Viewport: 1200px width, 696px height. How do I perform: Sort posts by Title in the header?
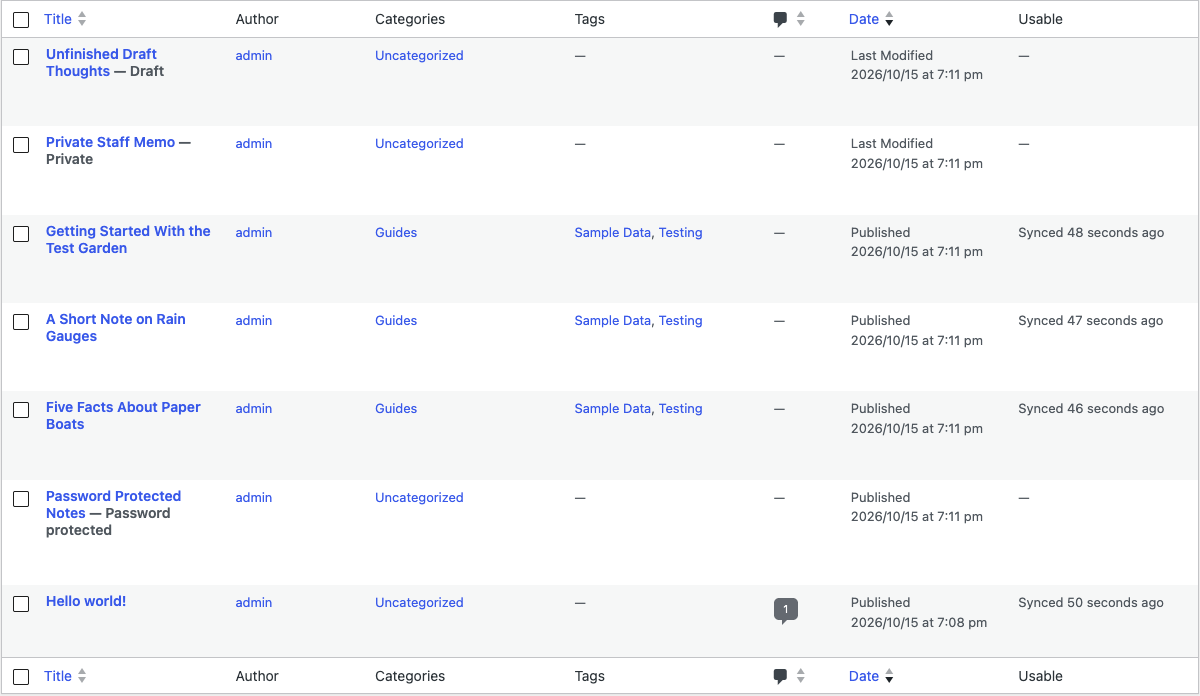pyautogui.click(x=58, y=19)
